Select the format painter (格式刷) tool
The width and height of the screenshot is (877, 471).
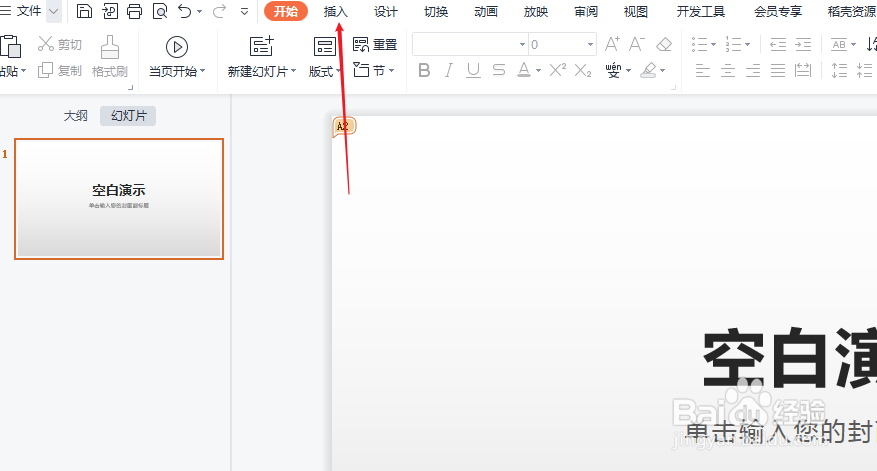(110, 56)
